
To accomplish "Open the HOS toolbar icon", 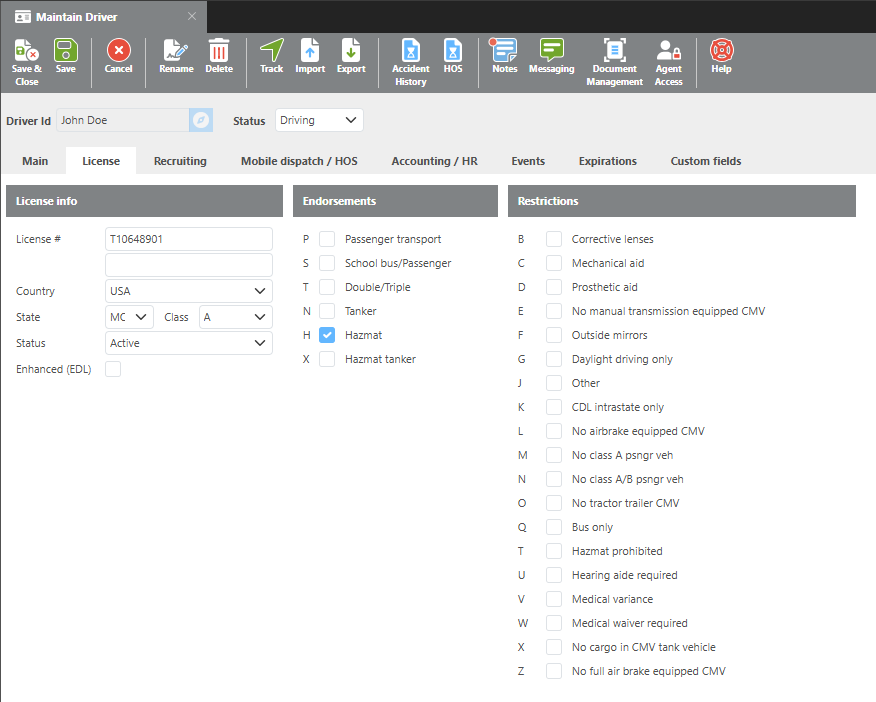I will tap(453, 50).
